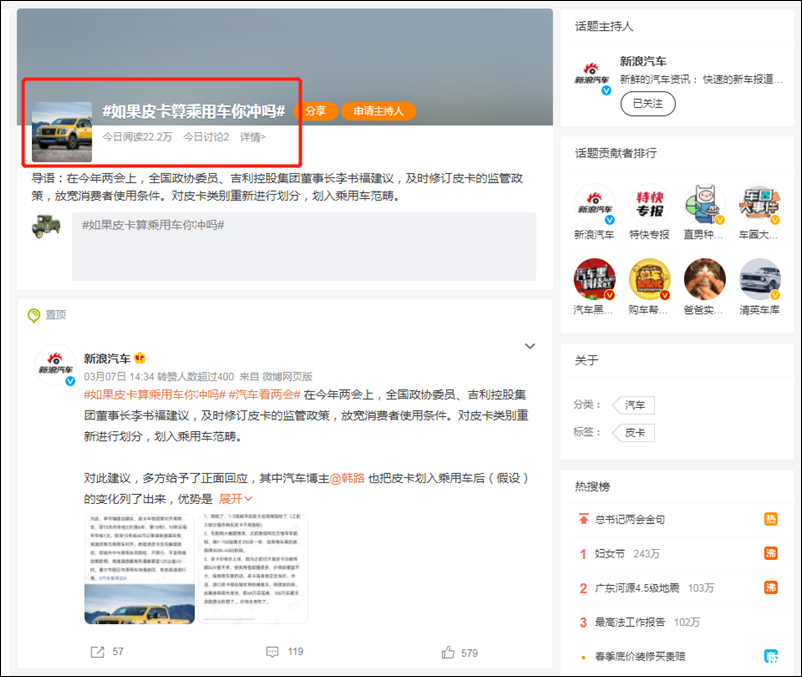
Task: Open 新浪汽车 host avatar in sidebar
Action: [x=592, y=75]
